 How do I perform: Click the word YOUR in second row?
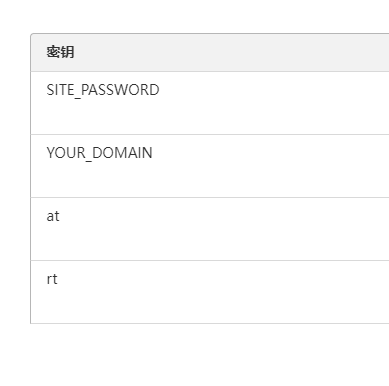click(66, 153)
